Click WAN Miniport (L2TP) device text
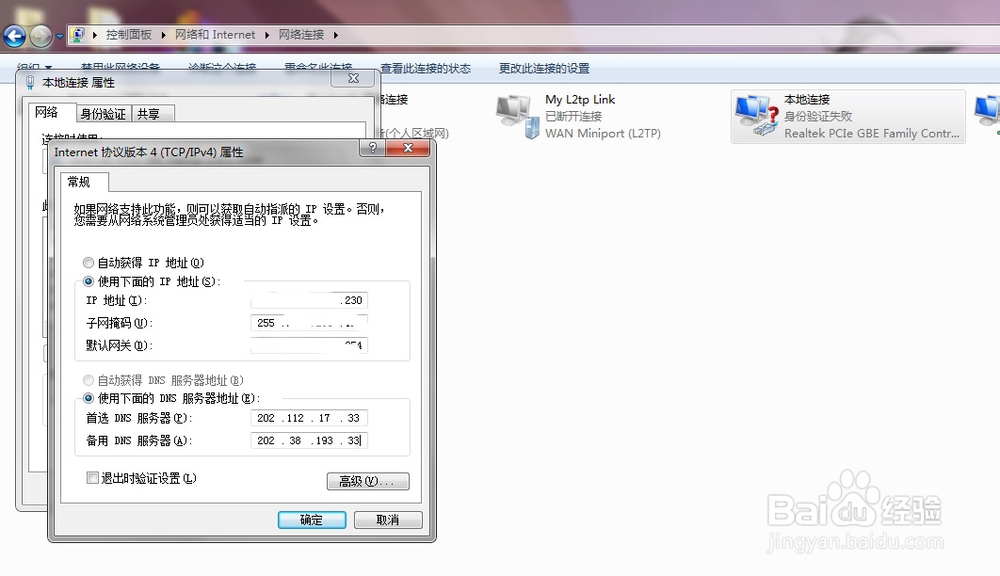The height and width of the screenshot is (576, 1000). [x=603, y=133]
